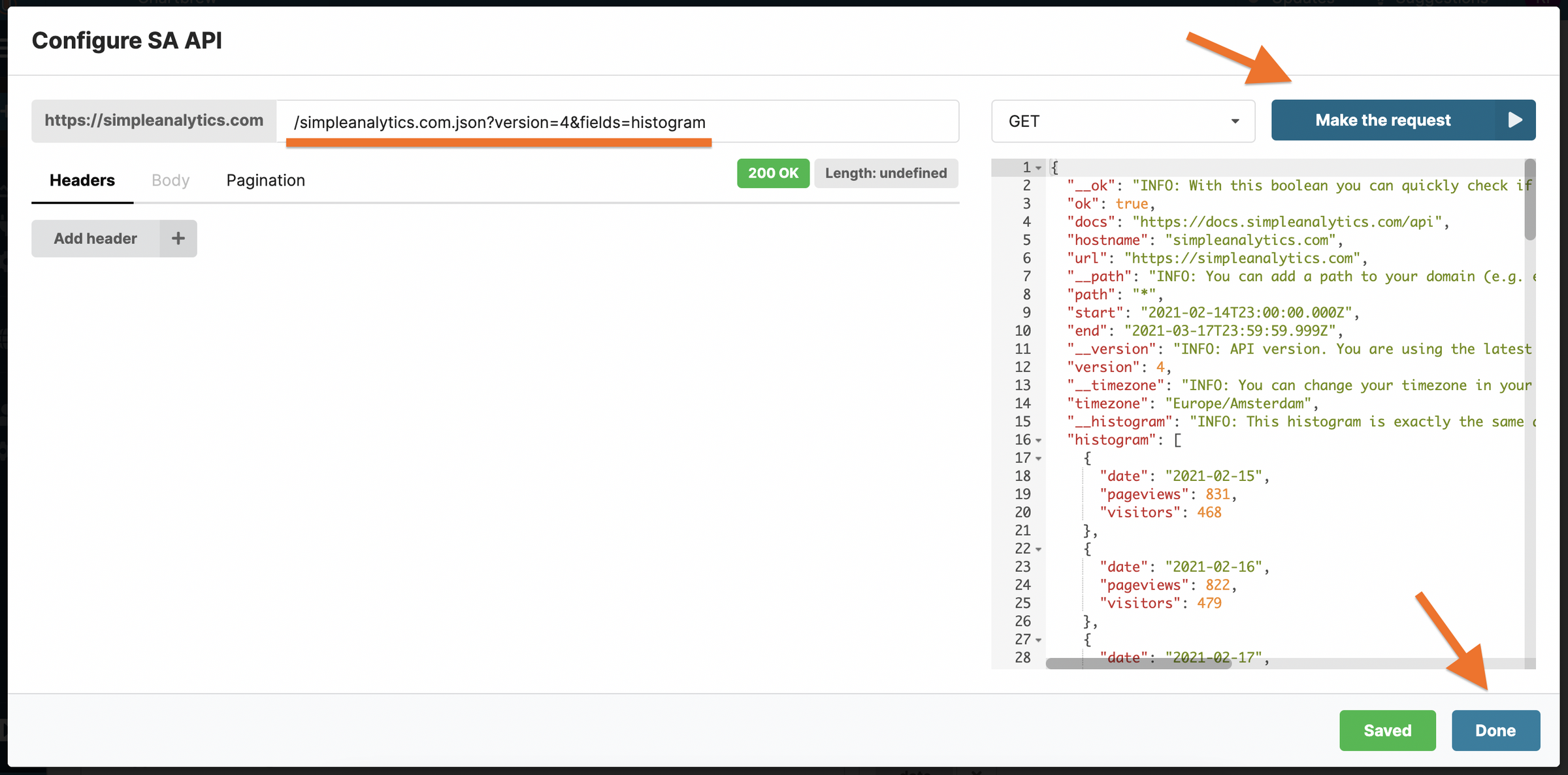Click the plus icon to add a header

[x=178, y=238]
